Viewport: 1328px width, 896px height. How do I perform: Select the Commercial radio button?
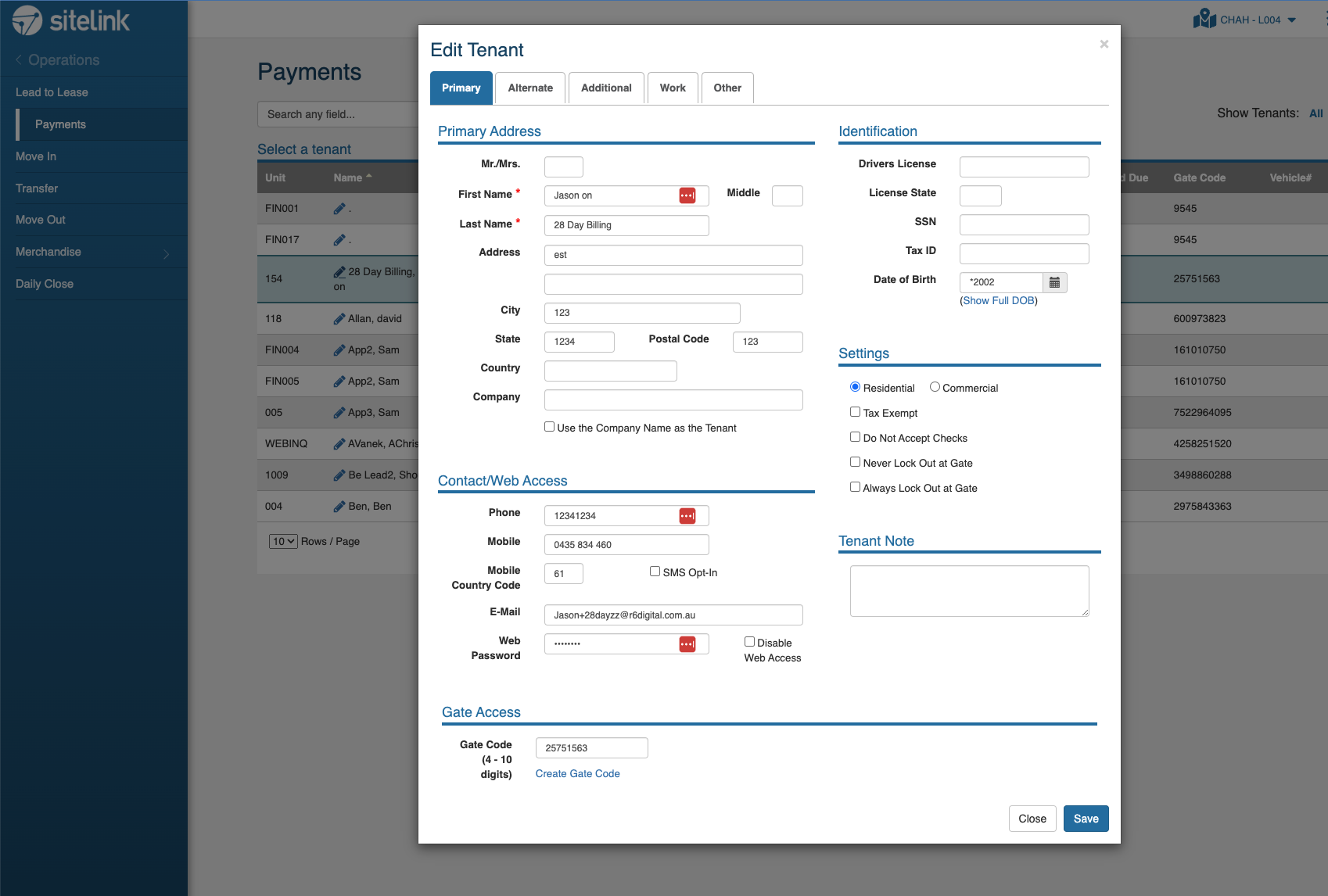click(x=935, y=387)
